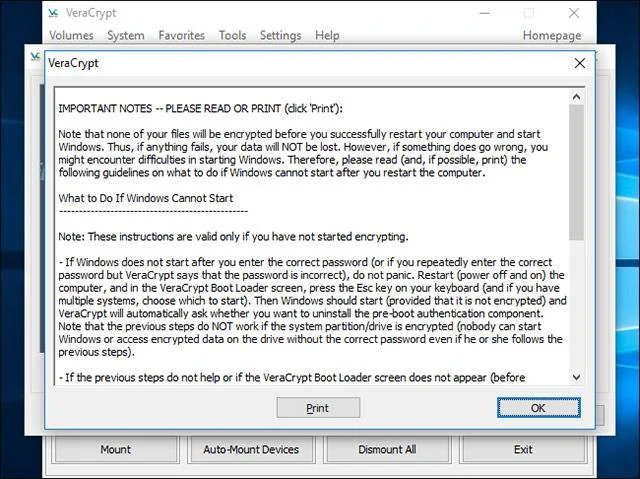Image resolution: width=640 pixels, height=479 pixels.
Task: Click the Exit button in main window
Action: point(523,450)
